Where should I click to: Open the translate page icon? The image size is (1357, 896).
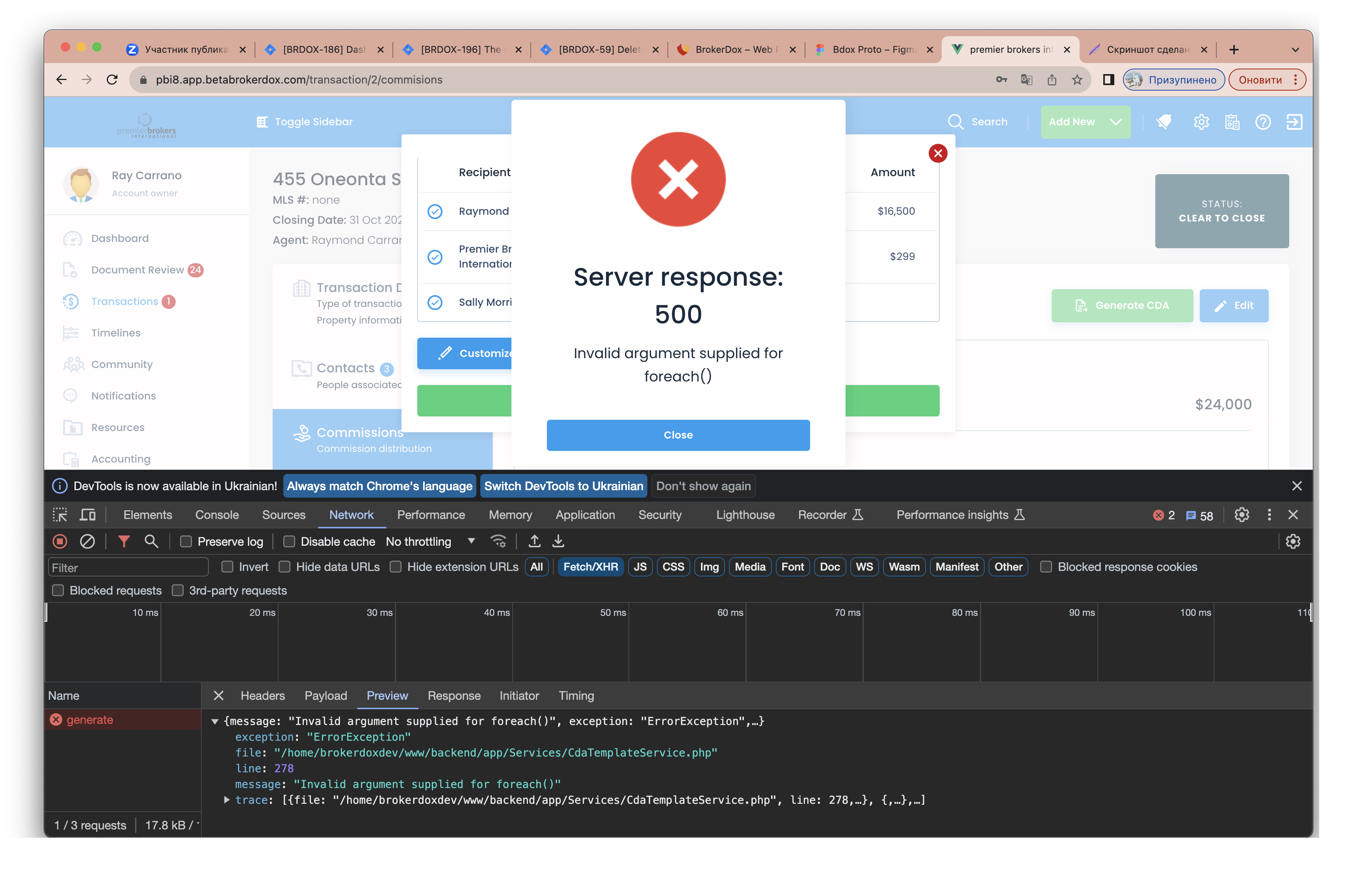tap(1026, 80)
